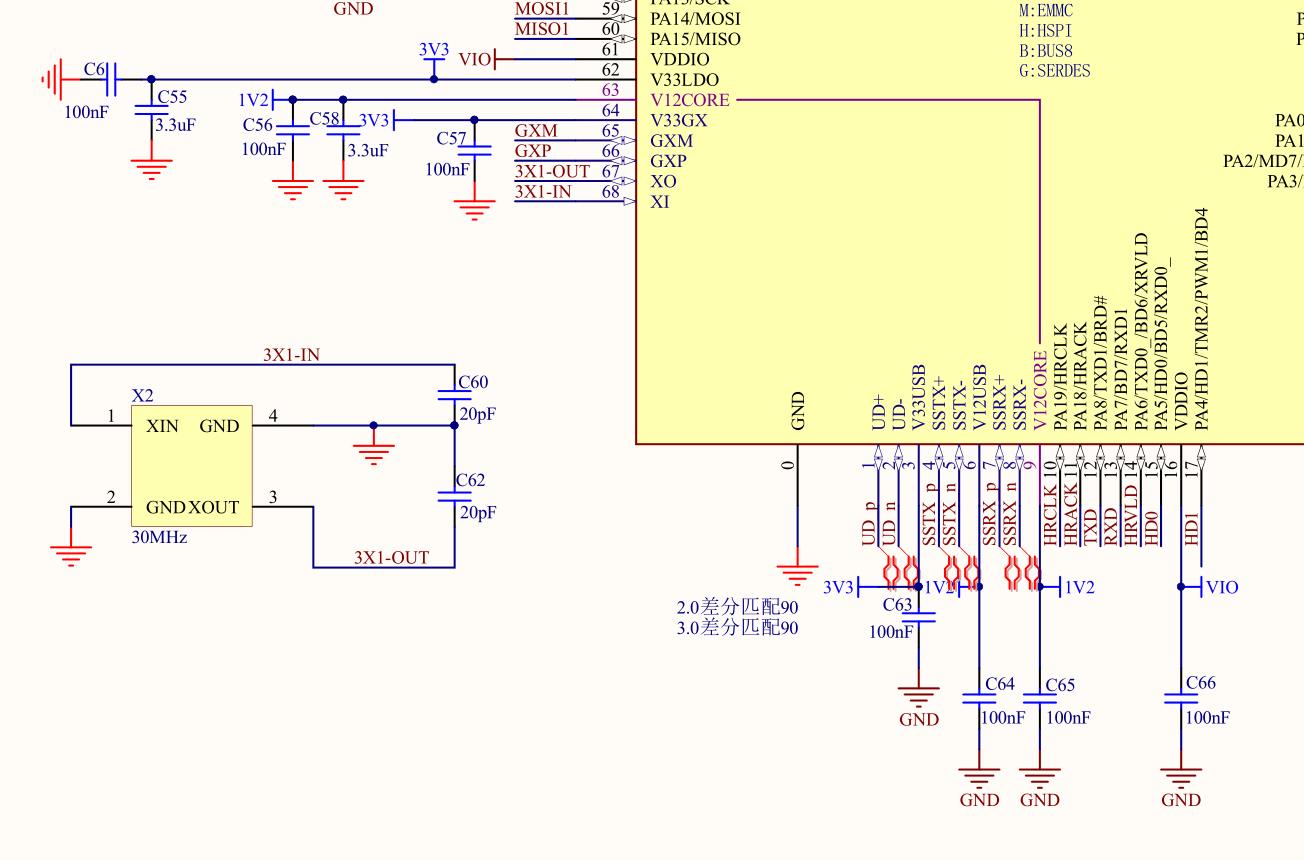Screen dimensions: 1304x860
Task: Select the C6 capacitor designator
Action: coord(94,69)
